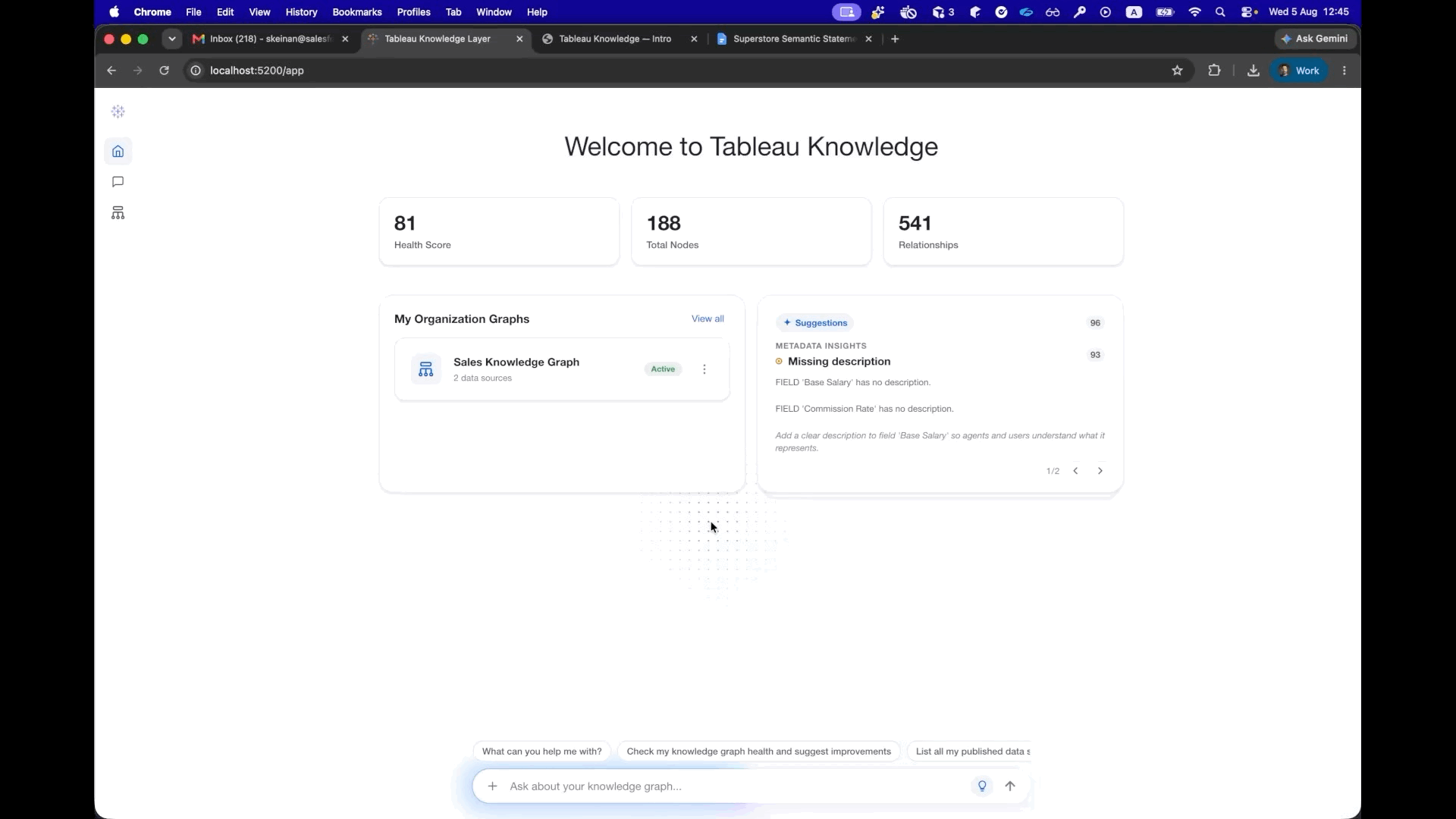This screenshot has height=819, width=1456.
Task: Send the prompt with up arrow
Action: pos(1010,786)
